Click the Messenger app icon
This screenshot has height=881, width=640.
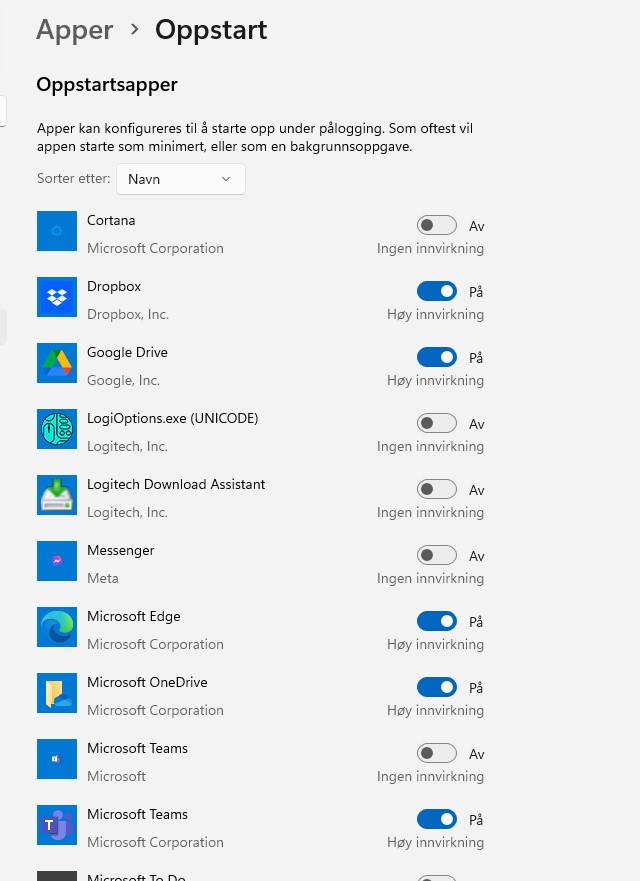[x=57, y=561]
